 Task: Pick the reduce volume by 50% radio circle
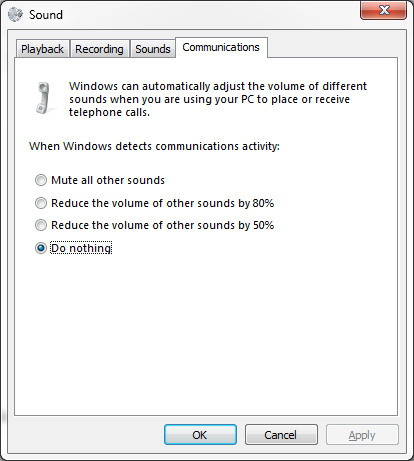pos(41,225)
